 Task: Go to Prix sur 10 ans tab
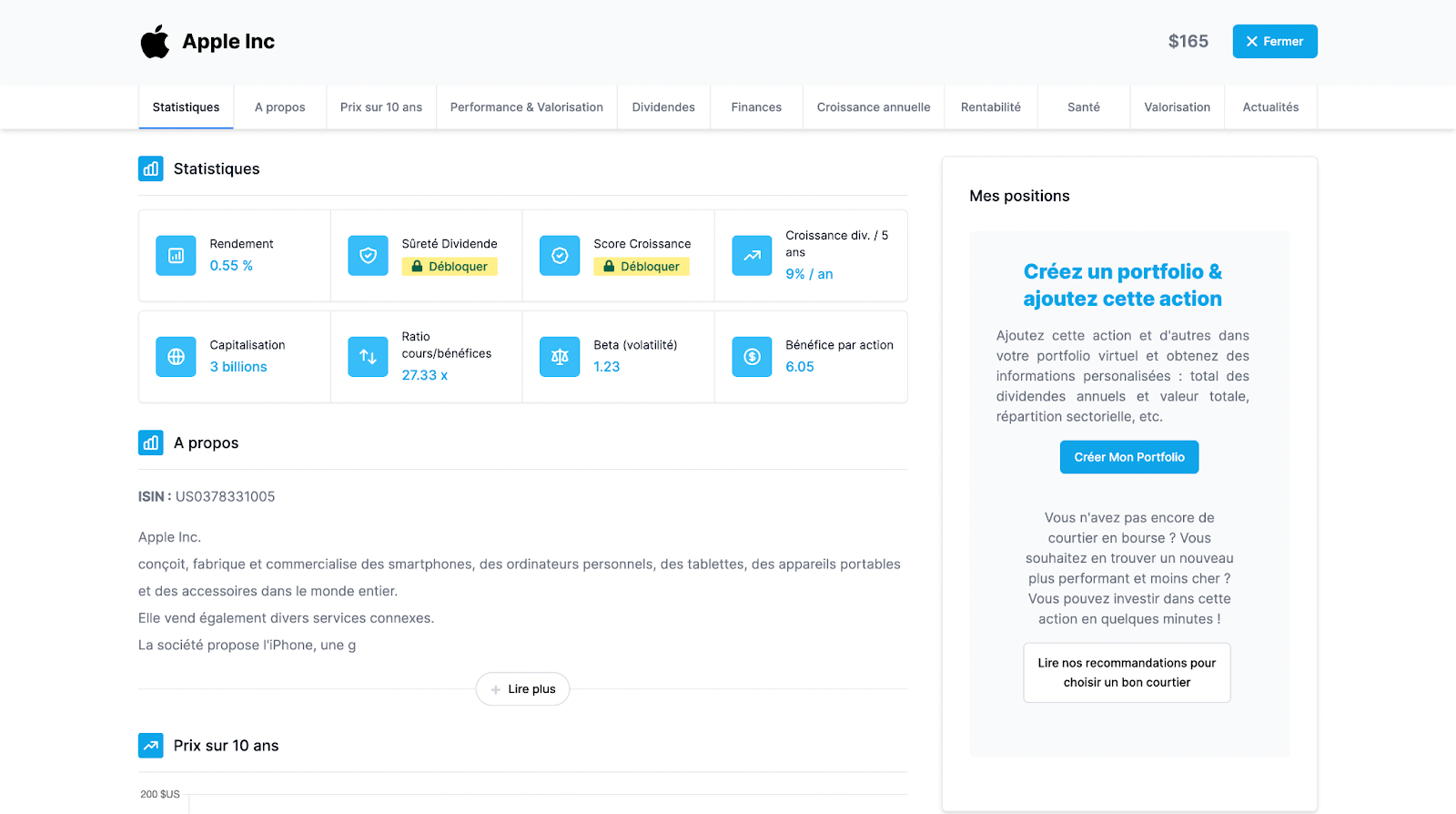(x=381, y=107)
